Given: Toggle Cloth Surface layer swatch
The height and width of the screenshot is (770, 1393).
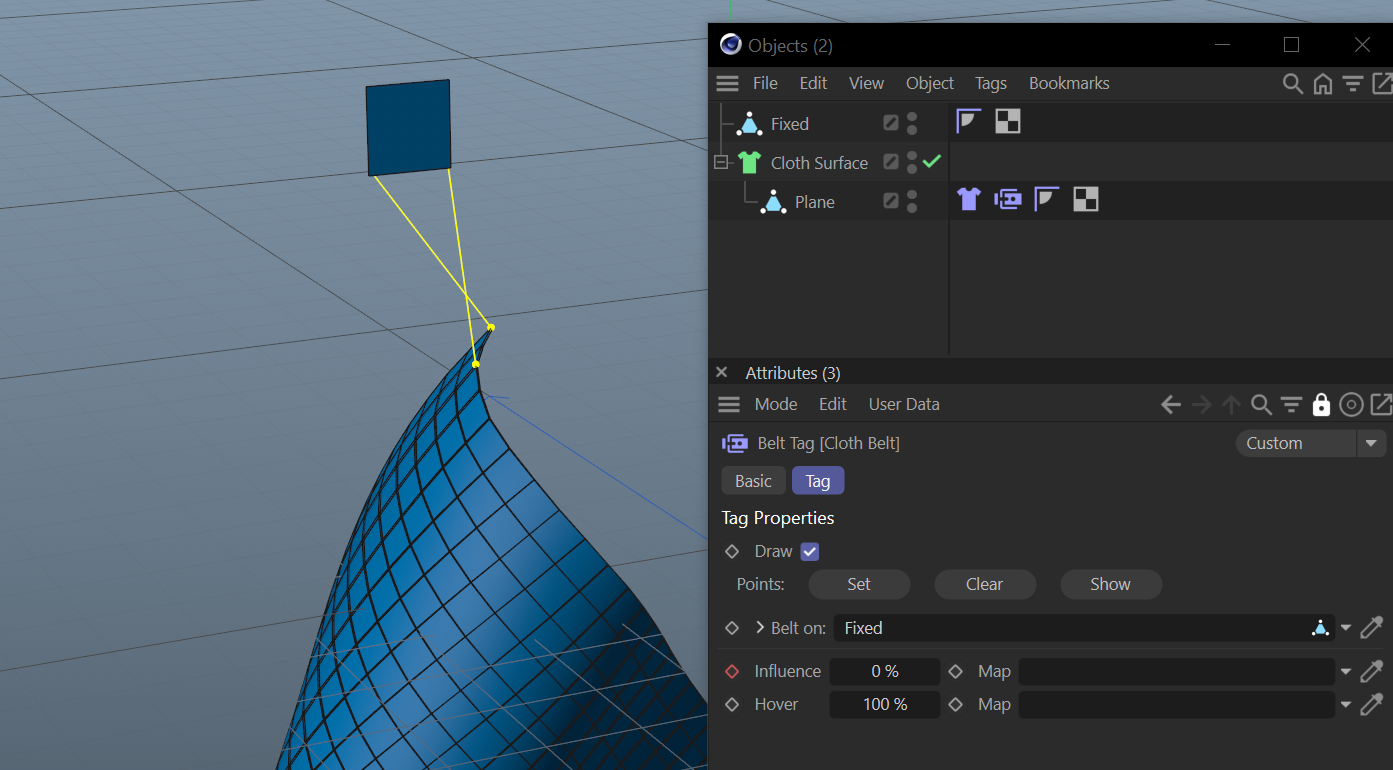Looking at the screenshot, I should [891, 162].
